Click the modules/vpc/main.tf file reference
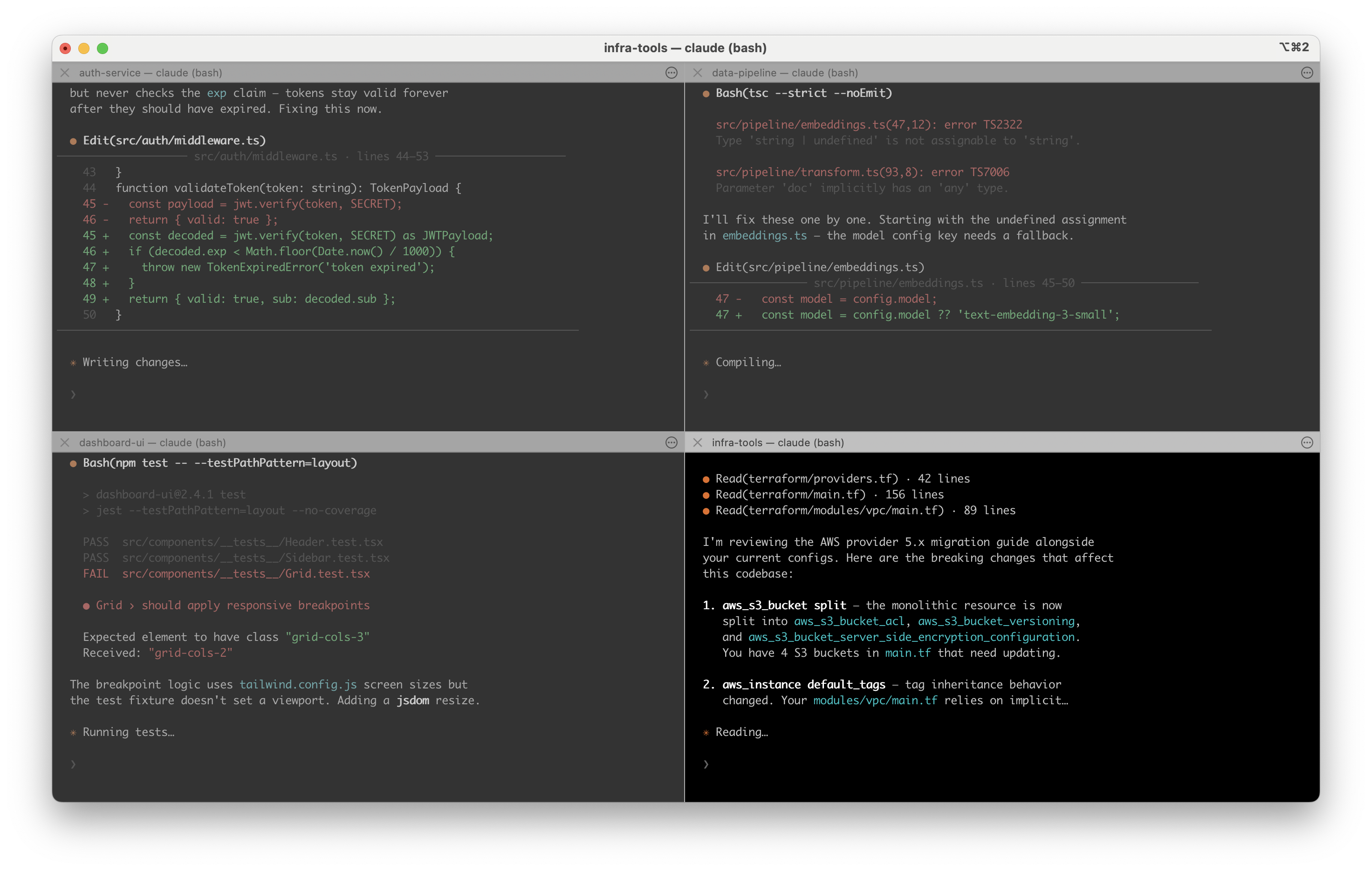Screen dimensions: 1372x871 875,701
